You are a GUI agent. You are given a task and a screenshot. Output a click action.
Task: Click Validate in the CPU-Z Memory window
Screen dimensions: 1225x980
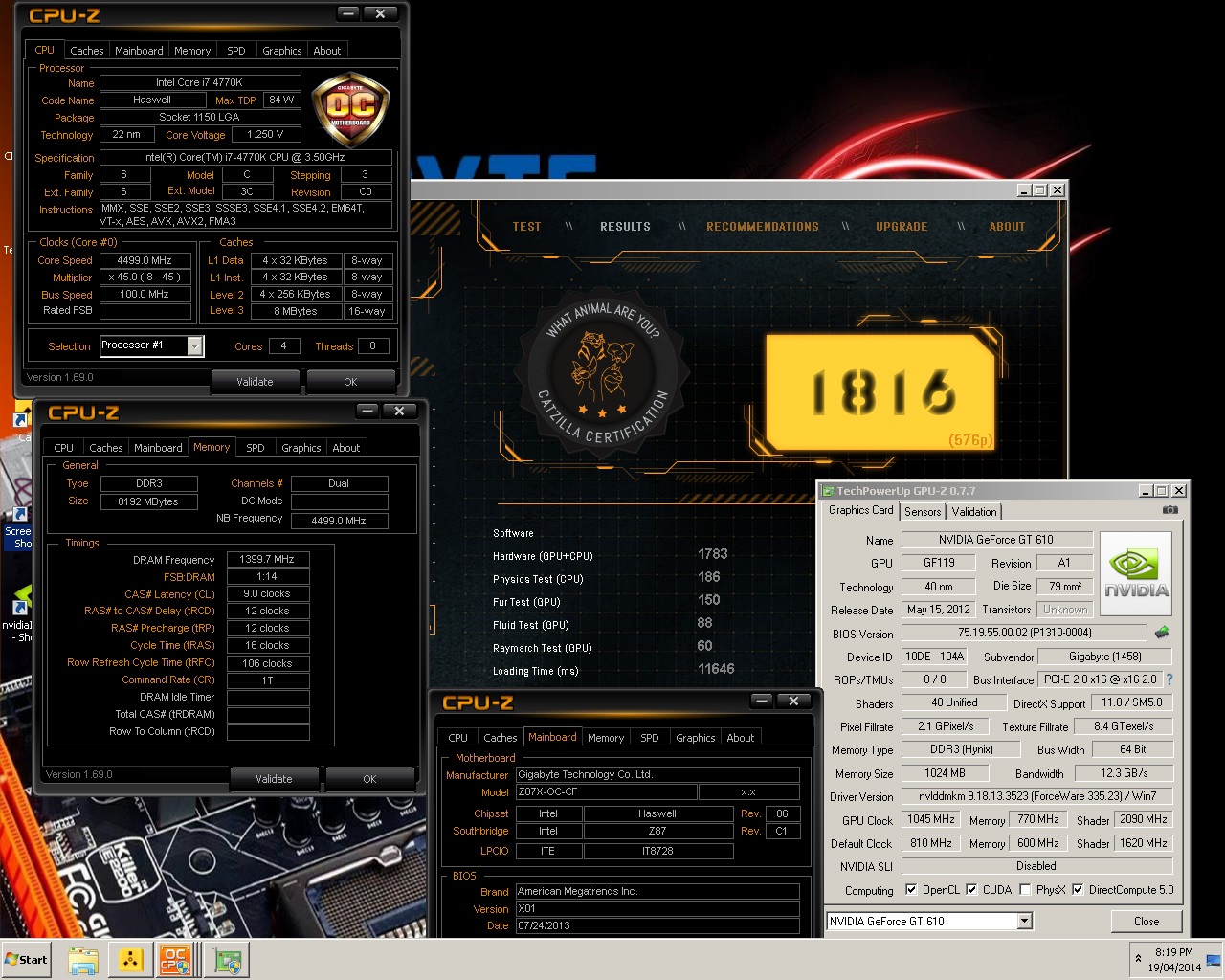[274, 779]
